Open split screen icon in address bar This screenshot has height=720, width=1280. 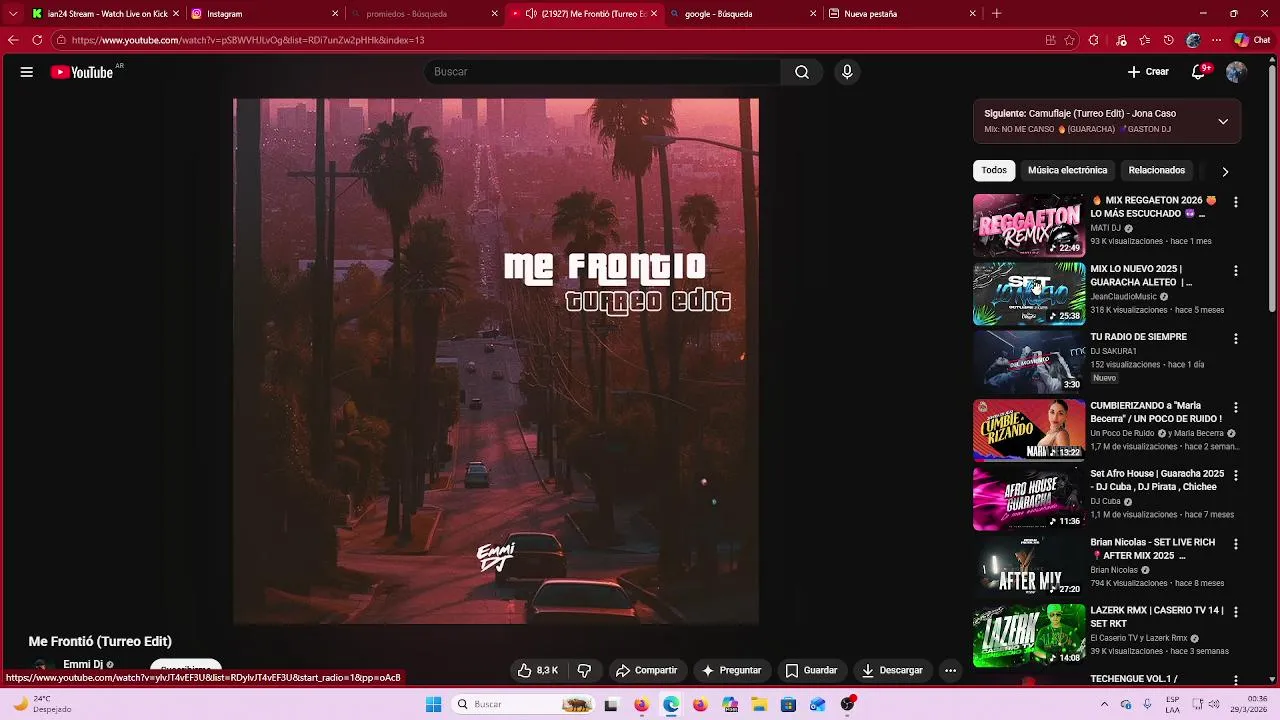pyautogui.click(x=1050, y=40)
